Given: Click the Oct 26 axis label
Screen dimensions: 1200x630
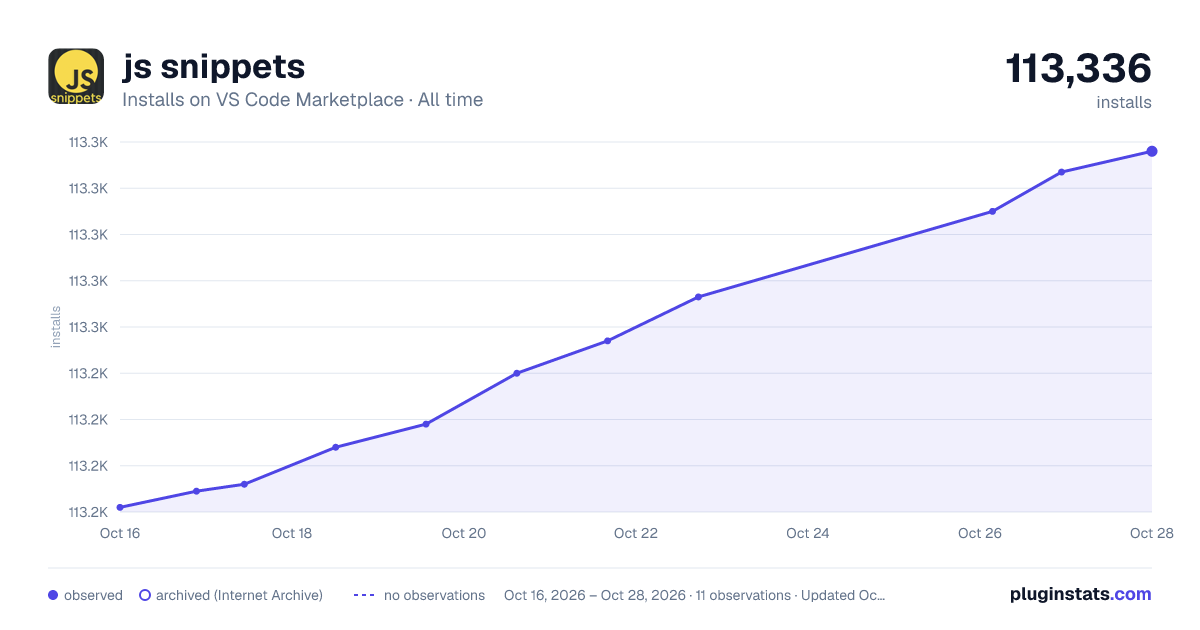Looking at the screenshot, I should (980, 533).
